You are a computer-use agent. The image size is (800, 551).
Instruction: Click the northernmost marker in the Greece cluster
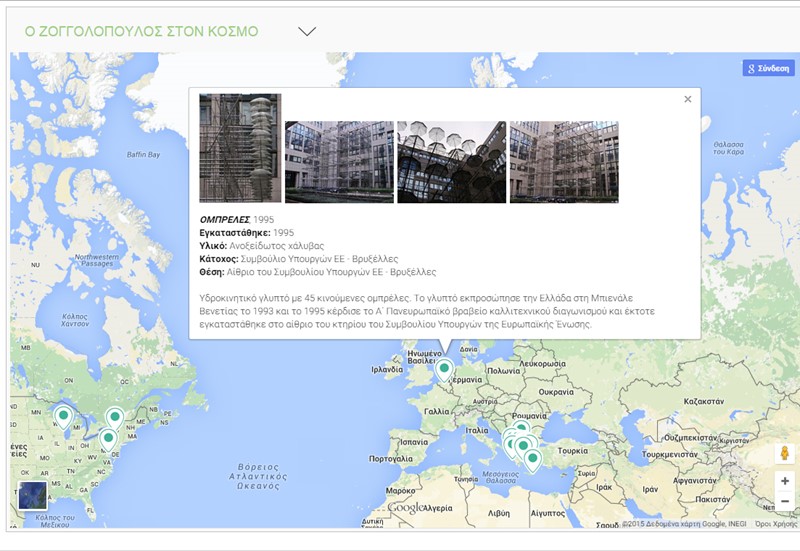tap(521, 428)
